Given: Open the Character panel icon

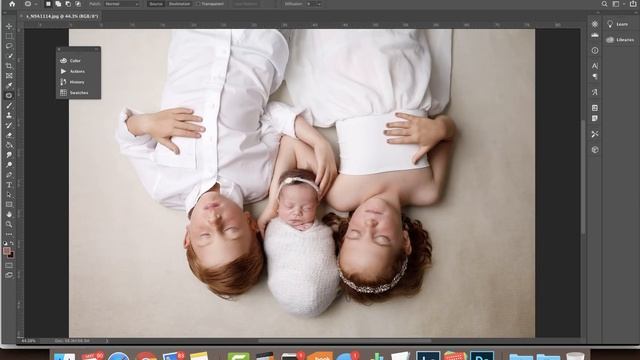Looking at the screenshot, I should click(x=595, y=66).
